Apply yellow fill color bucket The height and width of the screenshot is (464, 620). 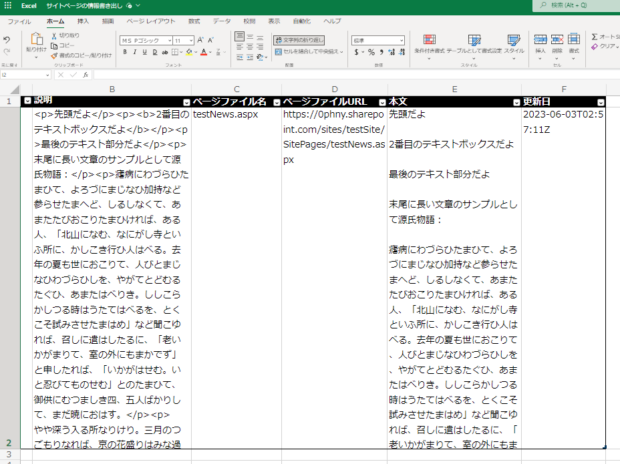pyautogui.click(x=189, y=52)
